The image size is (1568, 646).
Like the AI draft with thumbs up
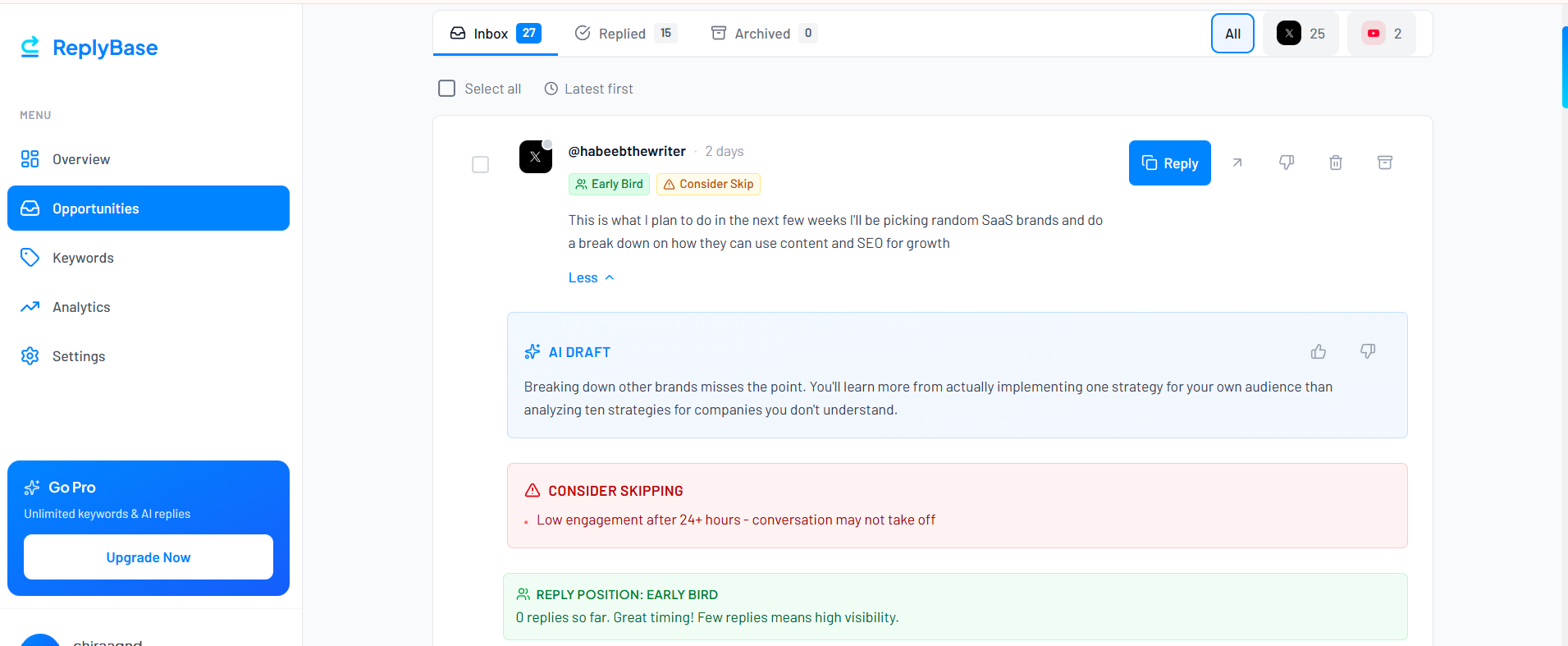[1319, 351]
